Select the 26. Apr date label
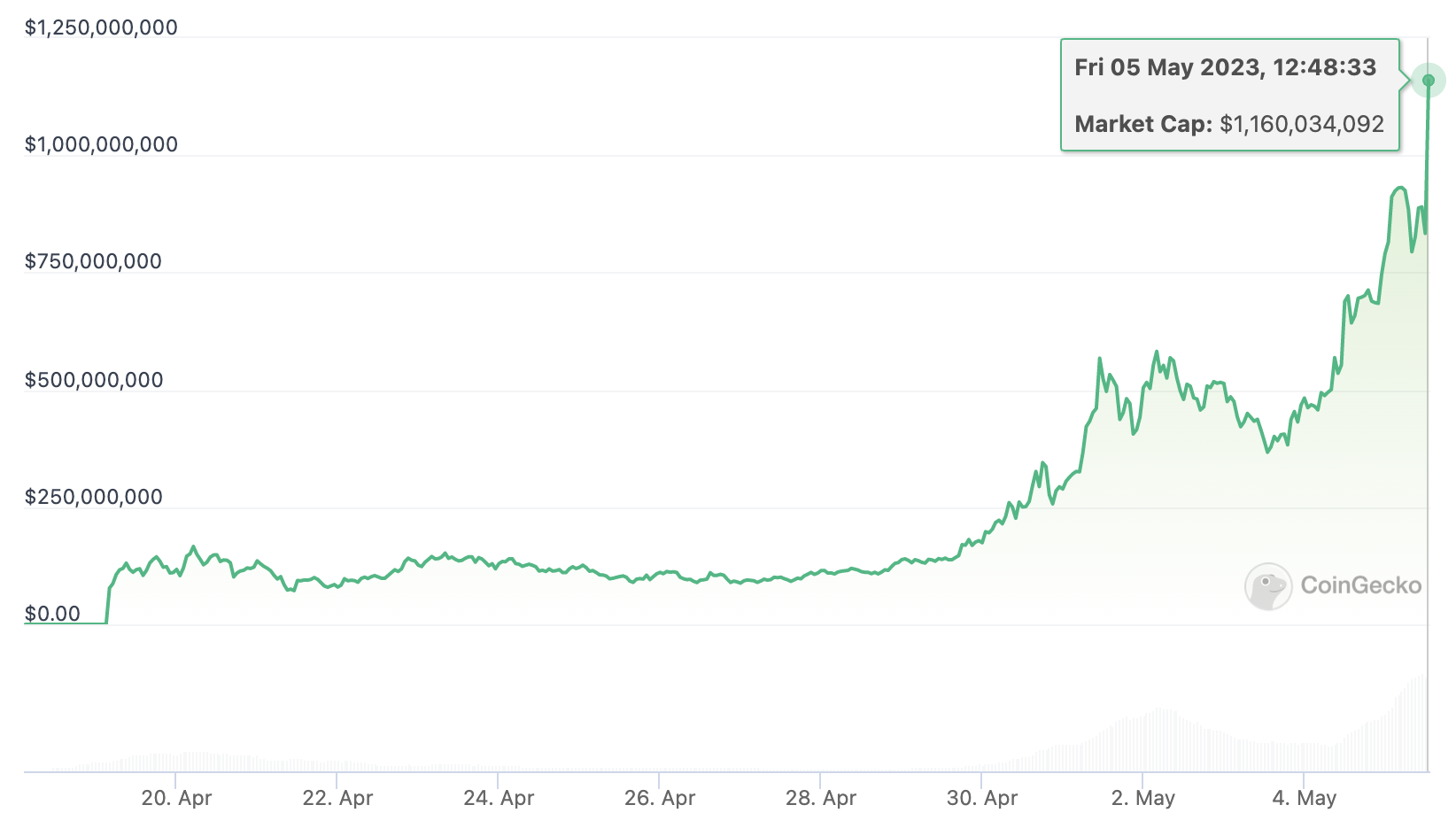Image resolution: width=1456 pixels, height=836 pixels. [660, 798]
